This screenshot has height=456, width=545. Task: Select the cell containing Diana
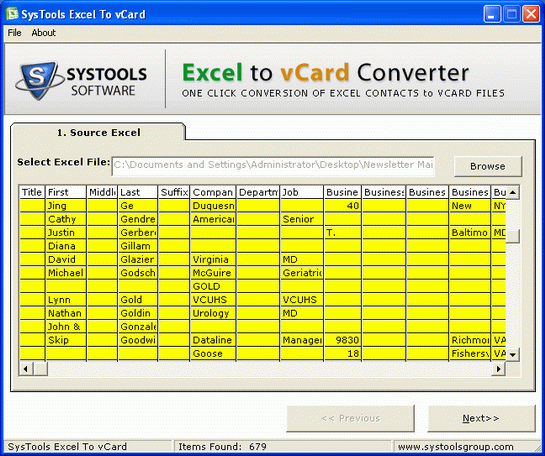point(66,246)
